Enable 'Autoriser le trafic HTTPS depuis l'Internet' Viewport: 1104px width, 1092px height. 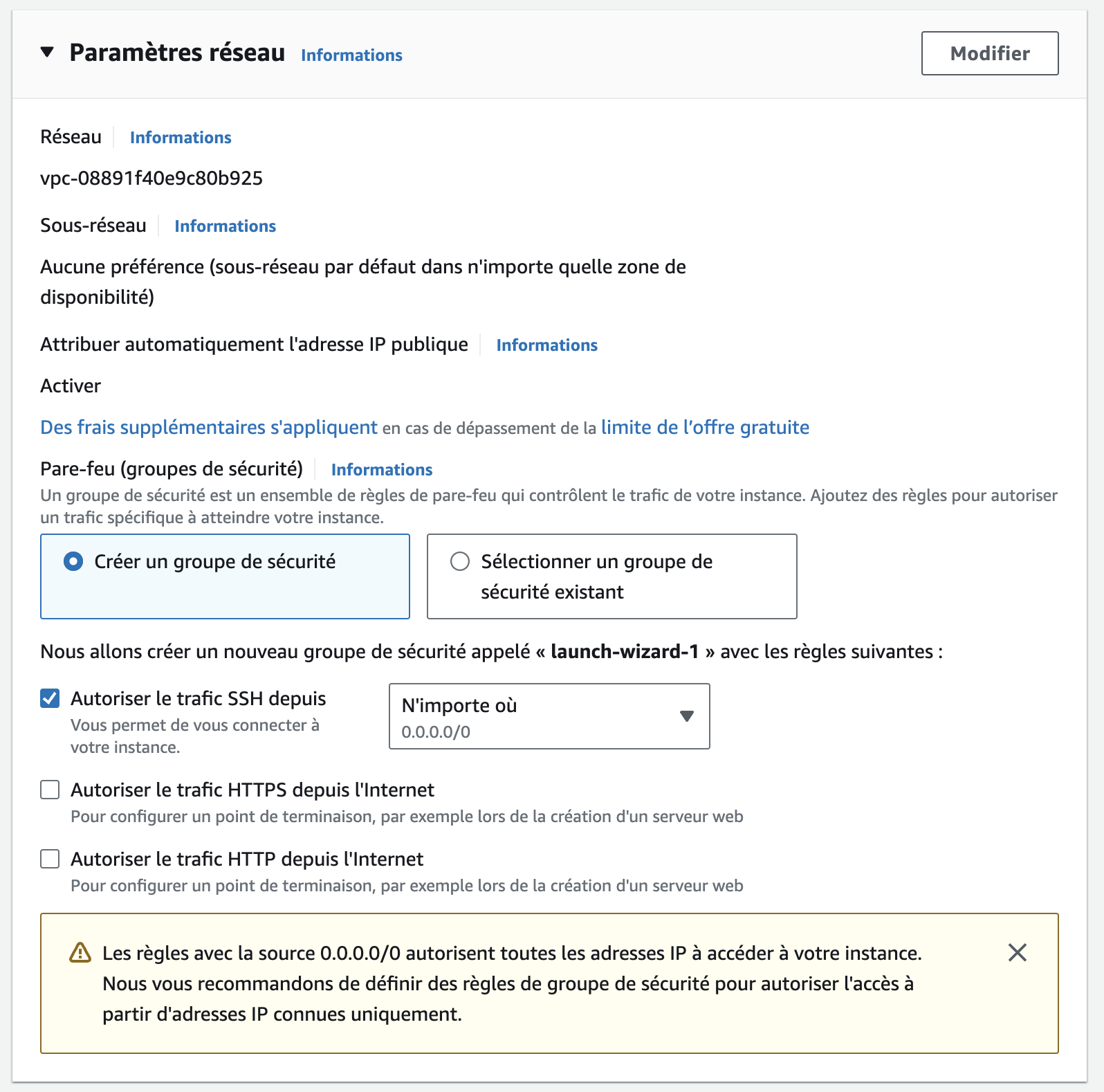(x=50, y=790)
